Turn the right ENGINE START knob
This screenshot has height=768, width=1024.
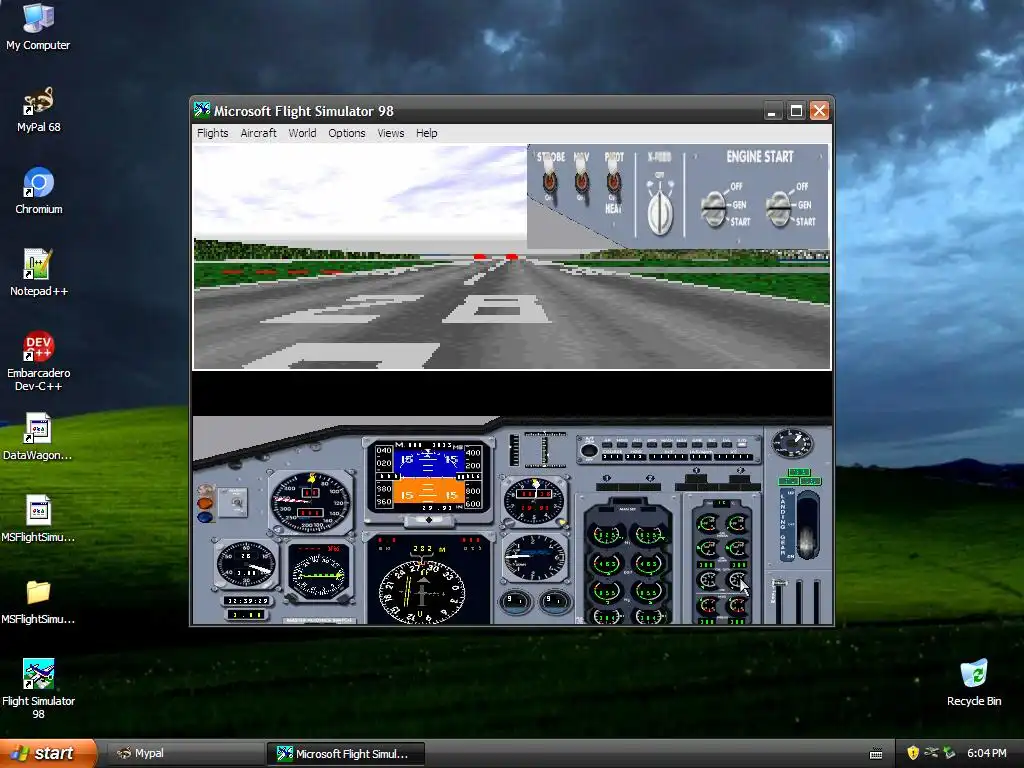pos(779,208)
